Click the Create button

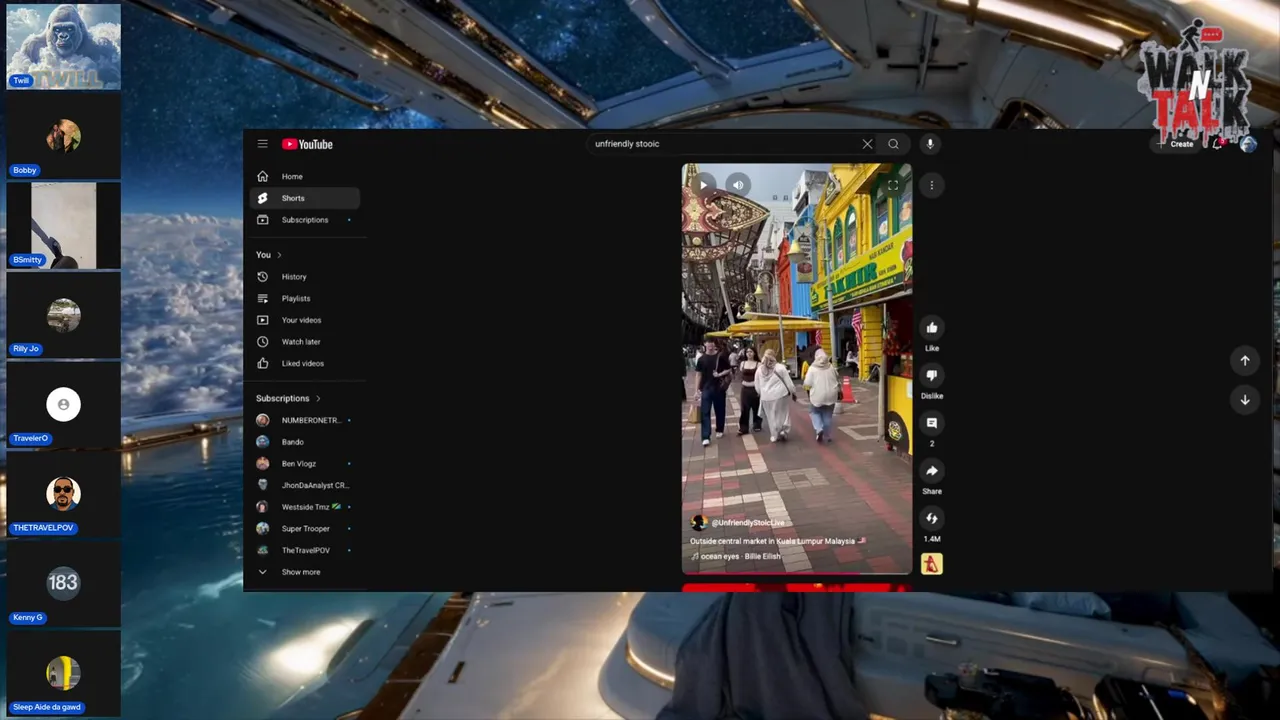point(1176,144)
